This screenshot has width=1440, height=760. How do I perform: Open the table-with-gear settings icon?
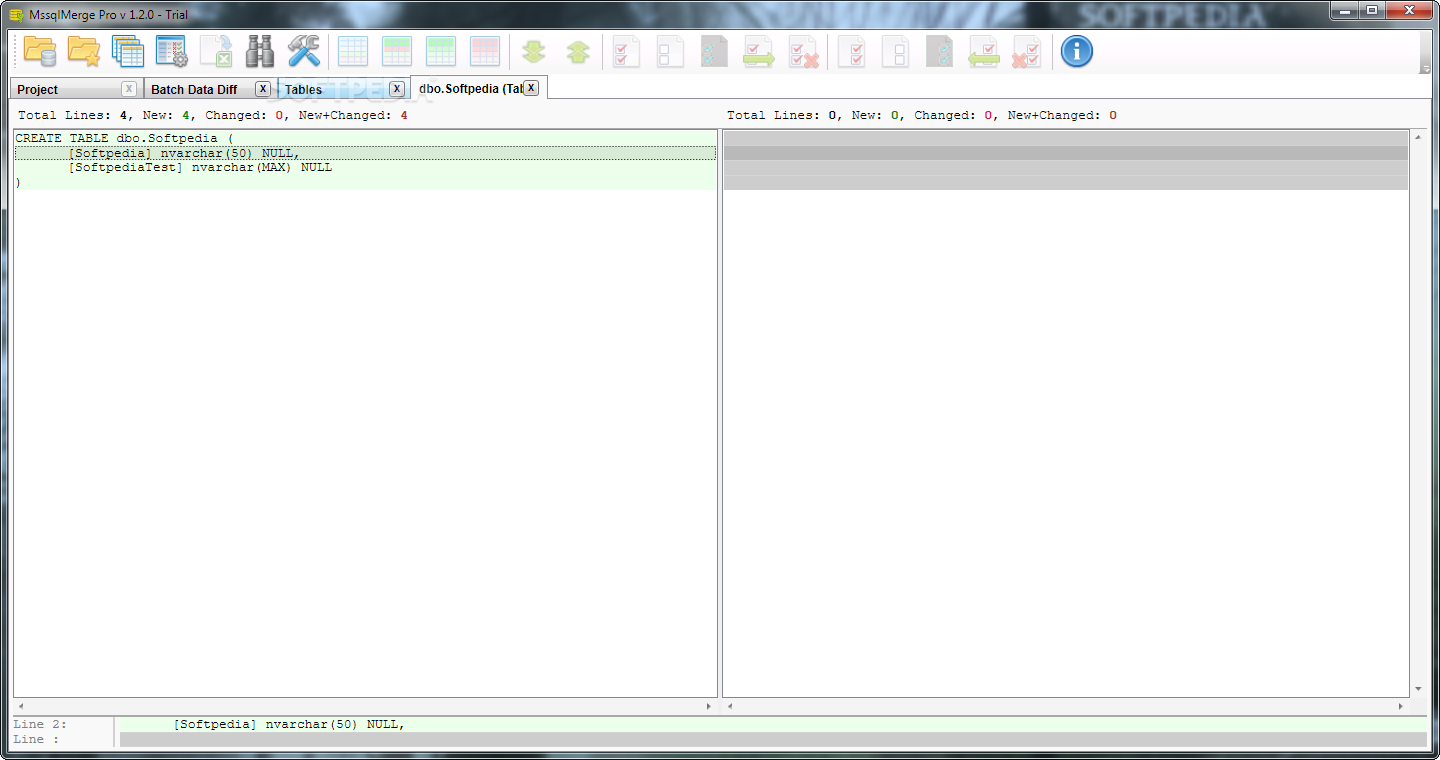[x=172, y=51]
